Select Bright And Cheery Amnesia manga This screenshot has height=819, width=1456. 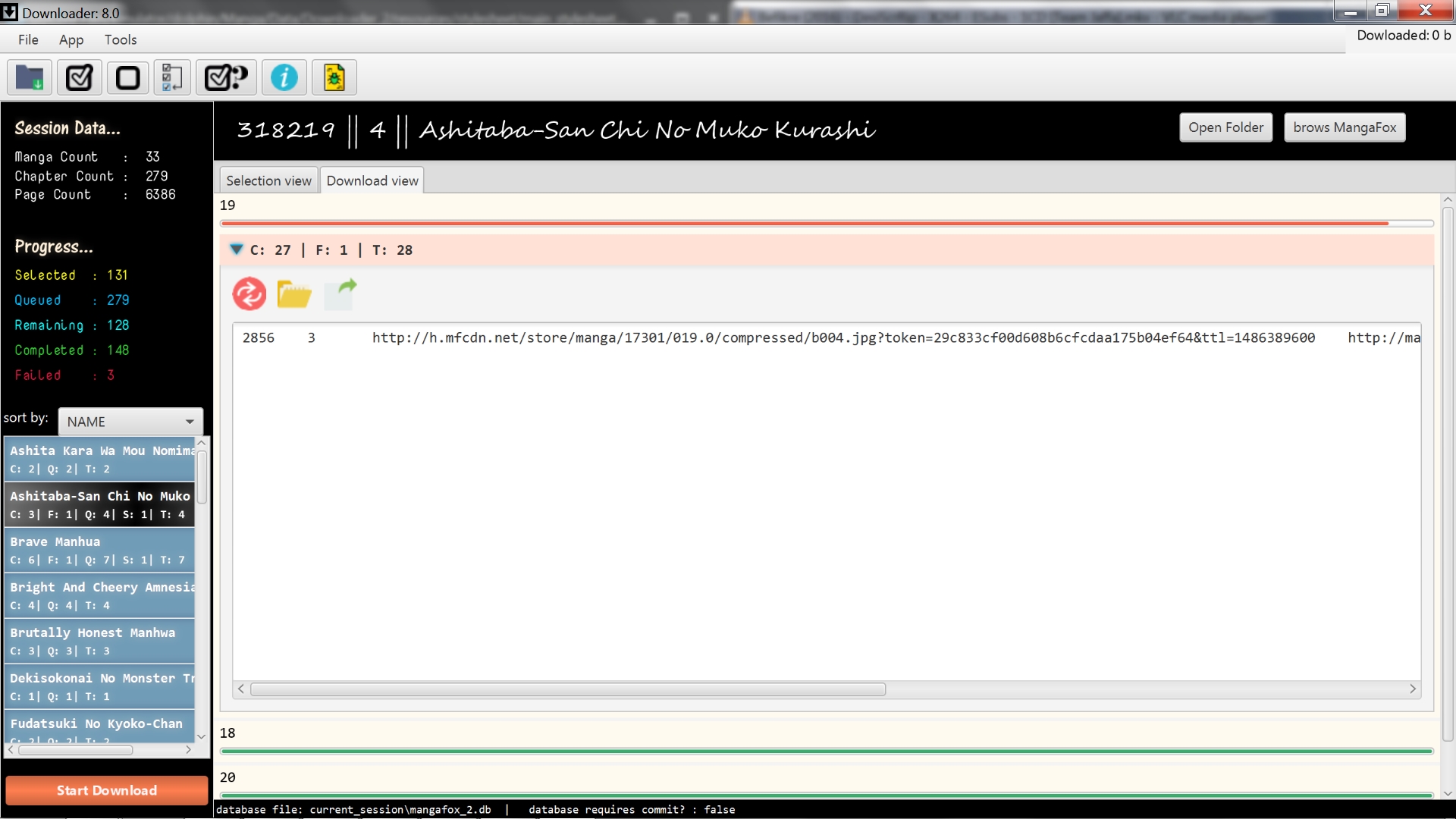pos(99,595)
